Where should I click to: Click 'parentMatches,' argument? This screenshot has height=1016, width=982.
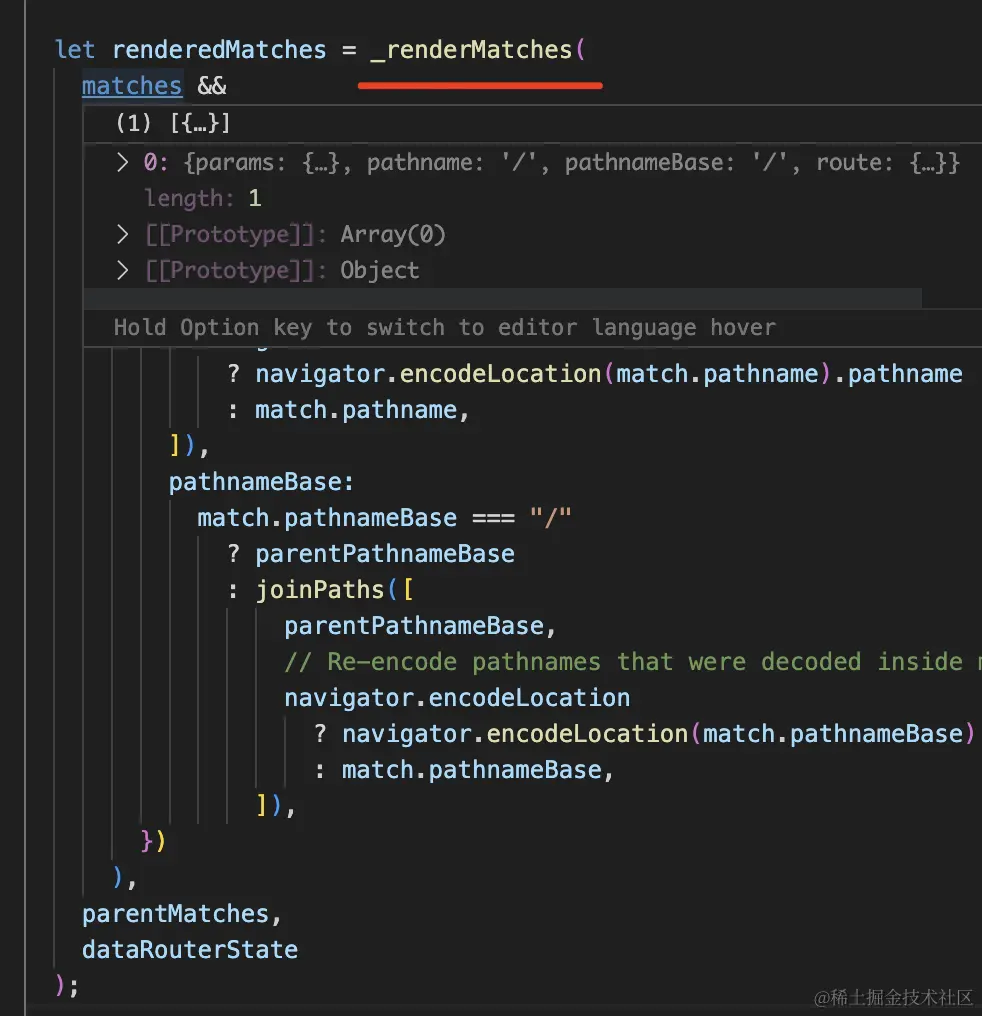point(182,914)
